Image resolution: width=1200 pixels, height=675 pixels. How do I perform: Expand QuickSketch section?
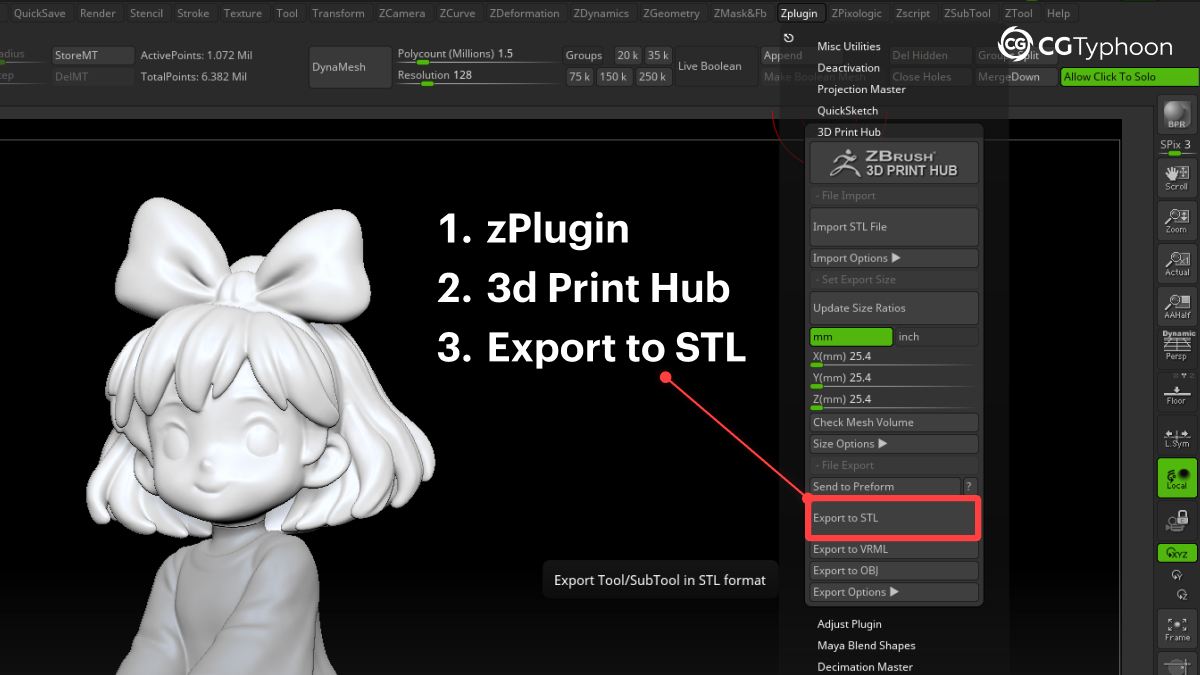tap(847, 111)
